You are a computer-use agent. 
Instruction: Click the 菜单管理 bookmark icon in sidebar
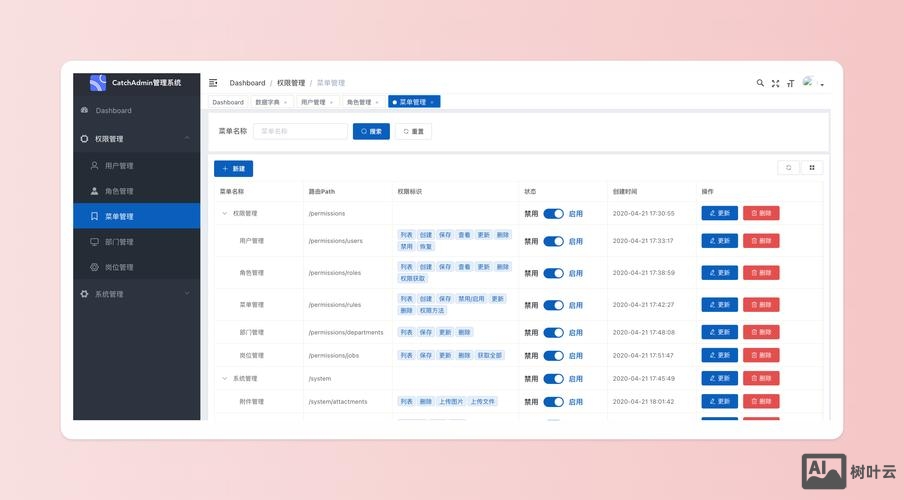pyautogui.click(x=95, y=216)
